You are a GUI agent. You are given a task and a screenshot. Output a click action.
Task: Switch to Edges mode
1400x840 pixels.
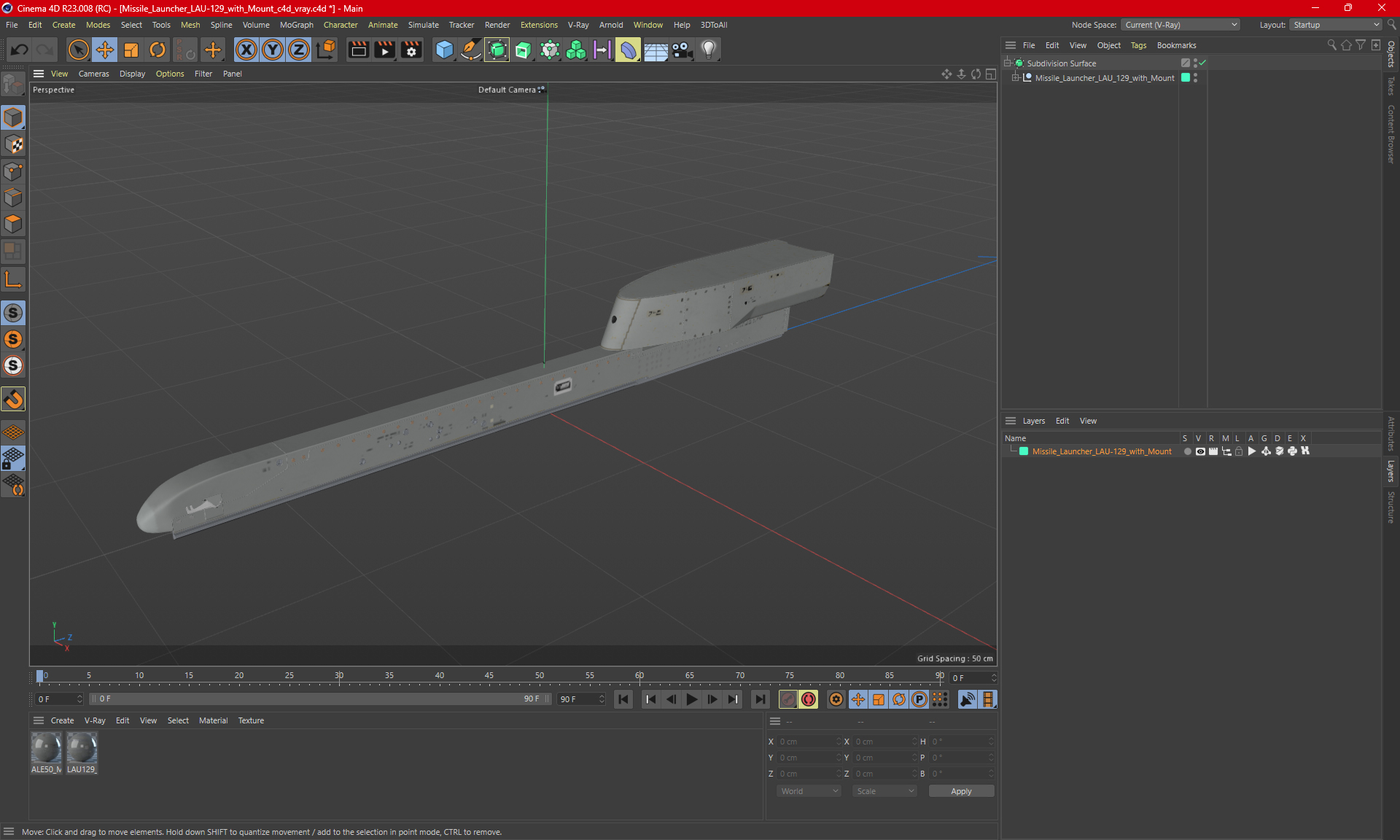coord(13,198)
